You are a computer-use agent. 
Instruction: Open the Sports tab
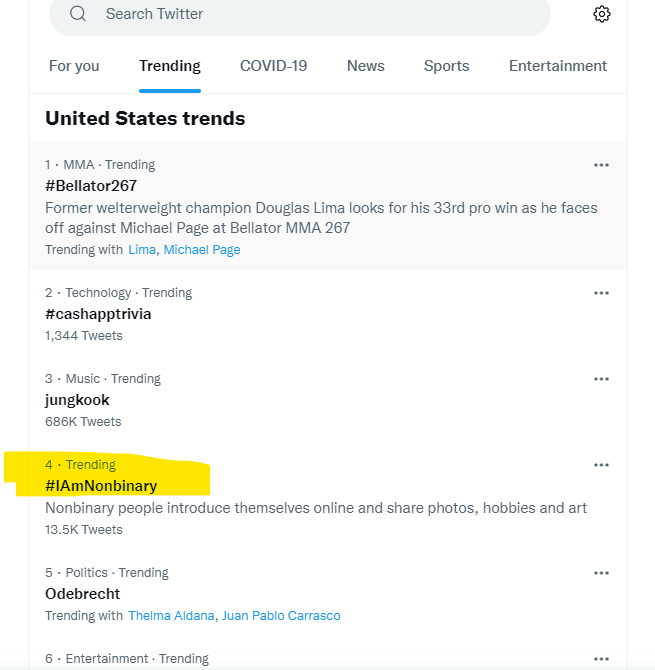coord(446,66)
